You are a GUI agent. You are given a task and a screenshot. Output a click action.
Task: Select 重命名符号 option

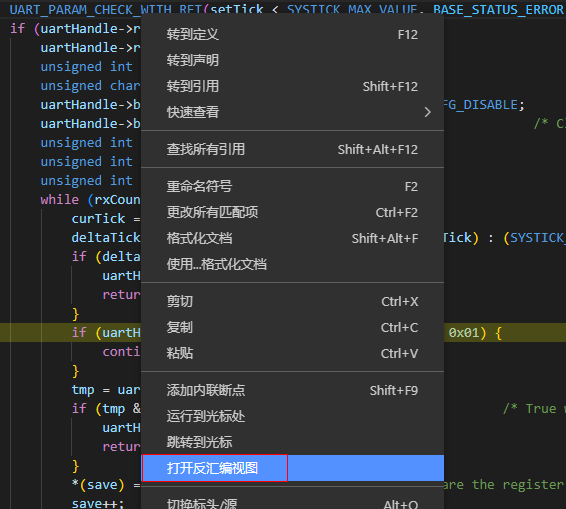[x=292, y=187]
